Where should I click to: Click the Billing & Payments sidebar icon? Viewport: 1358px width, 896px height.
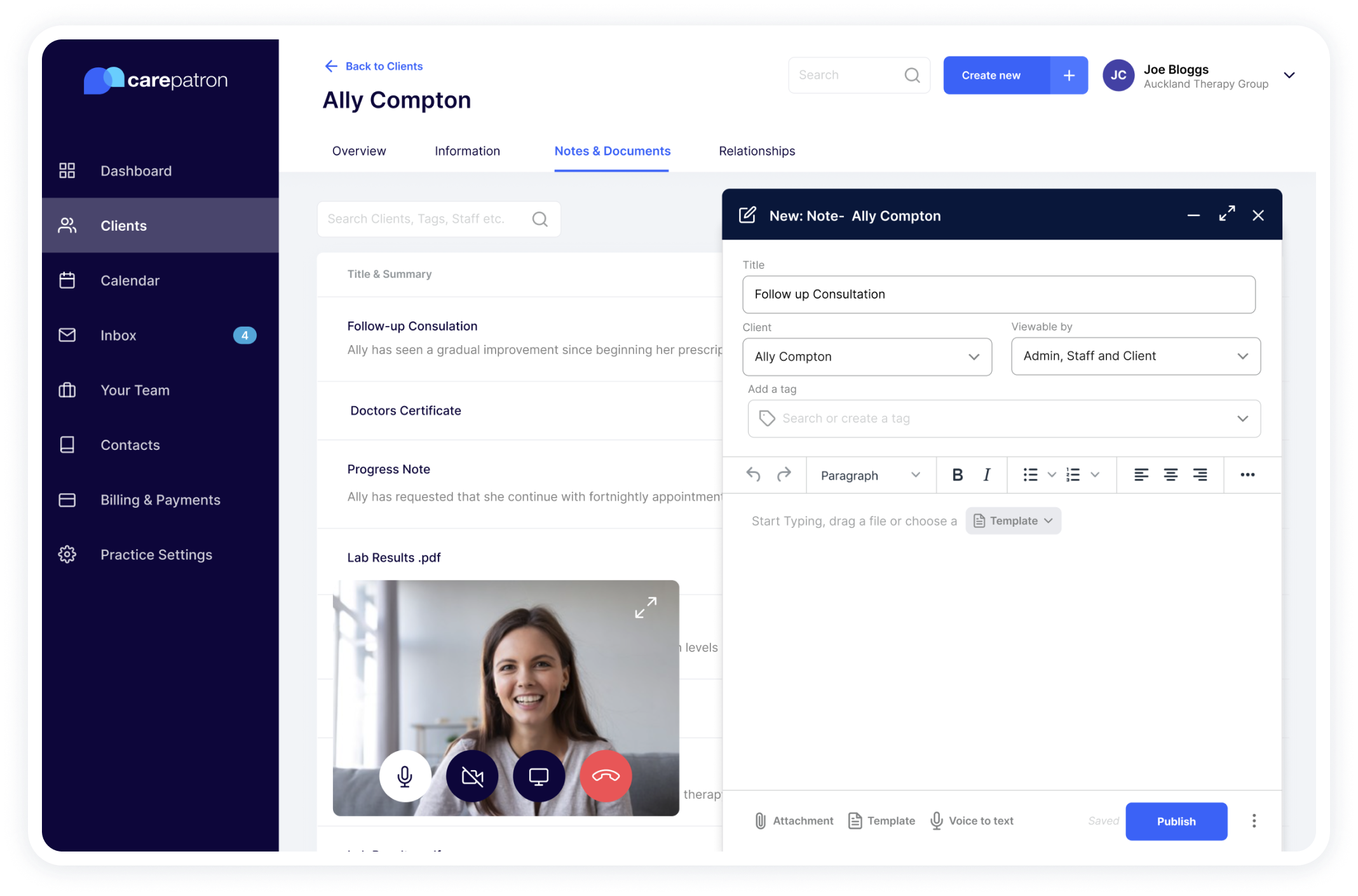67,499
